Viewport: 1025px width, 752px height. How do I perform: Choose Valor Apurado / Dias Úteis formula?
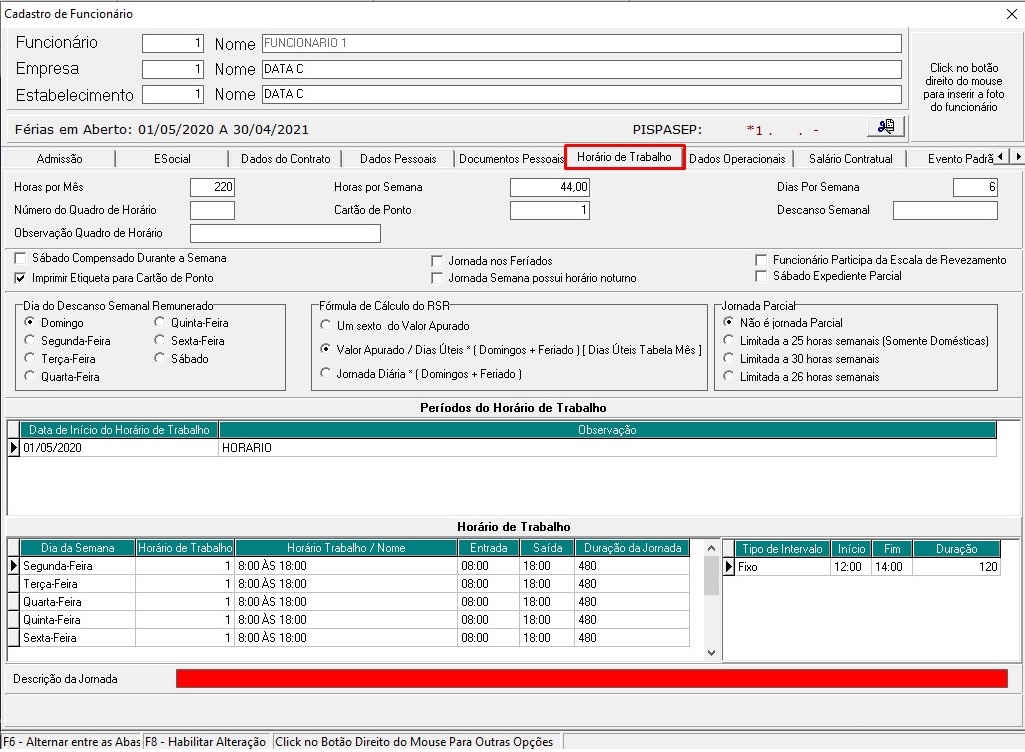(x=325, y=349)
